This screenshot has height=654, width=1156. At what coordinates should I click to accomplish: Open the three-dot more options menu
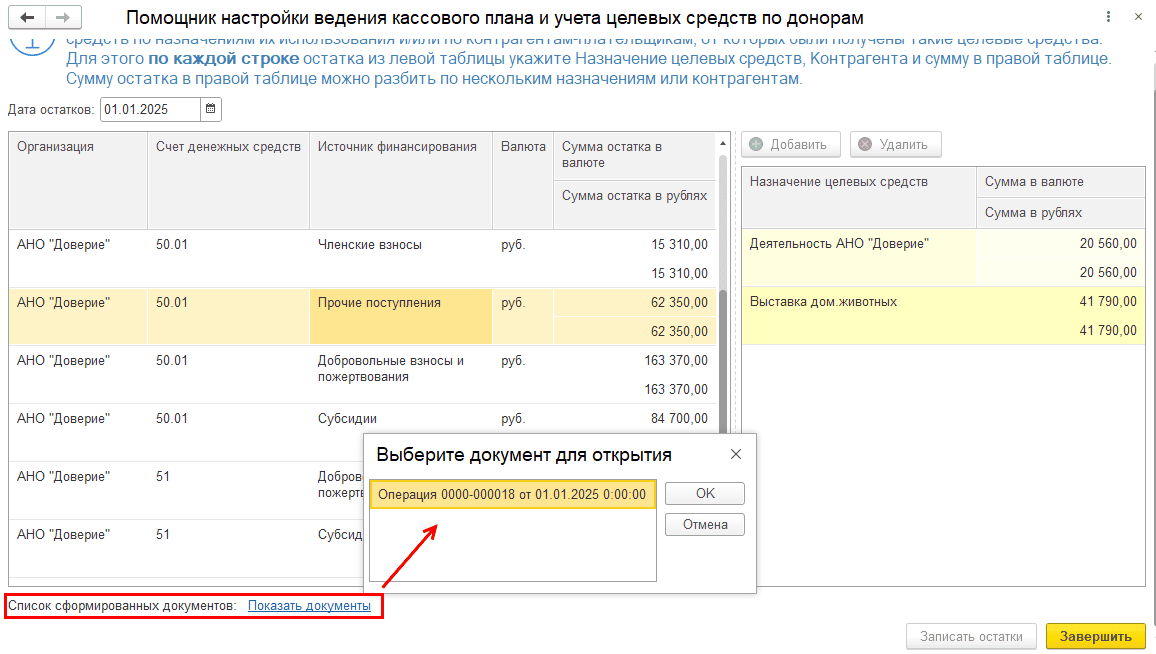(x=1107, y=18)
